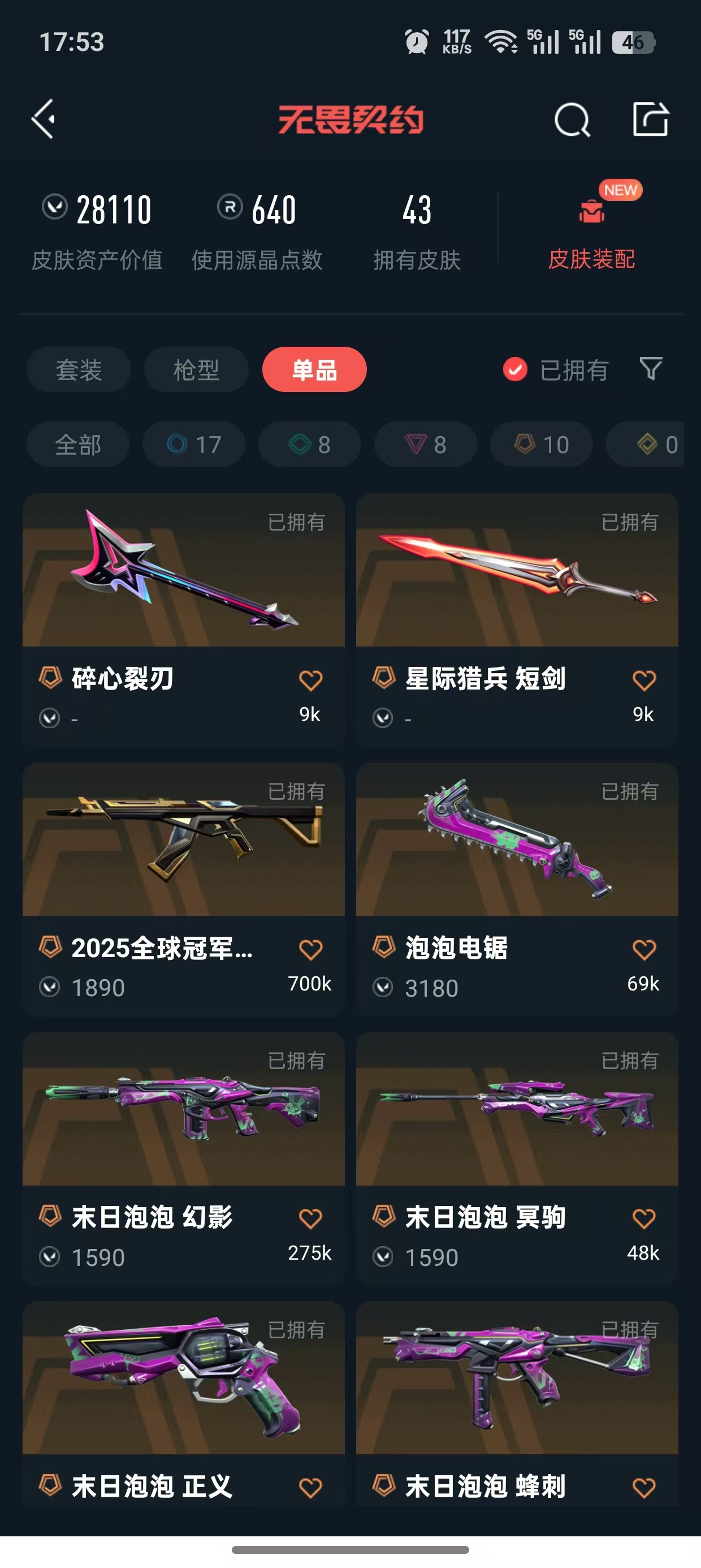Select the orange tier filter 10

pos(542,445)
